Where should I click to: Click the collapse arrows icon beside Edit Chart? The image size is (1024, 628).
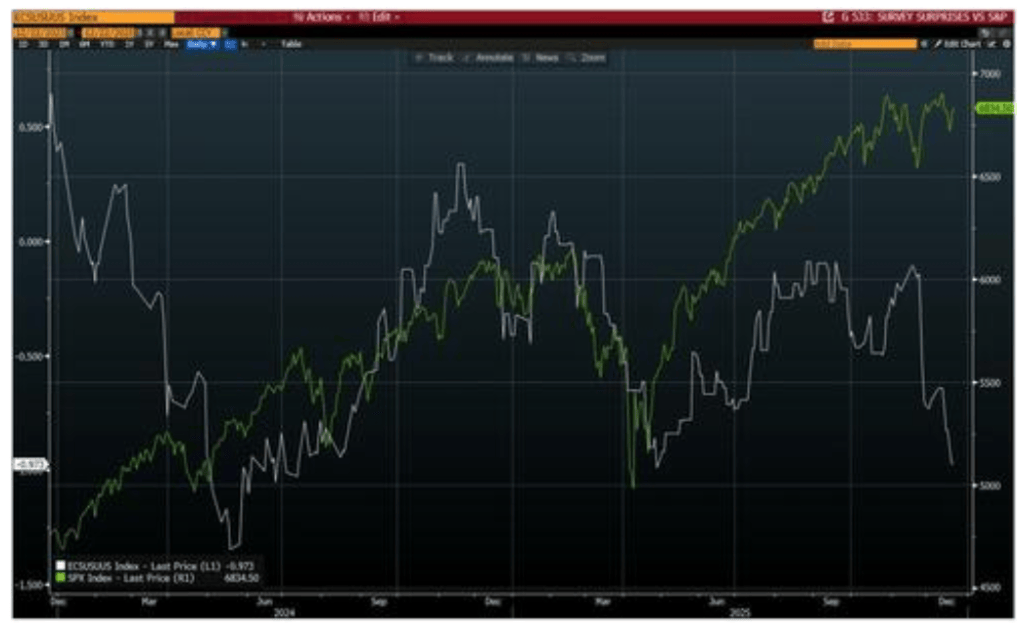[x=990, y=44]
